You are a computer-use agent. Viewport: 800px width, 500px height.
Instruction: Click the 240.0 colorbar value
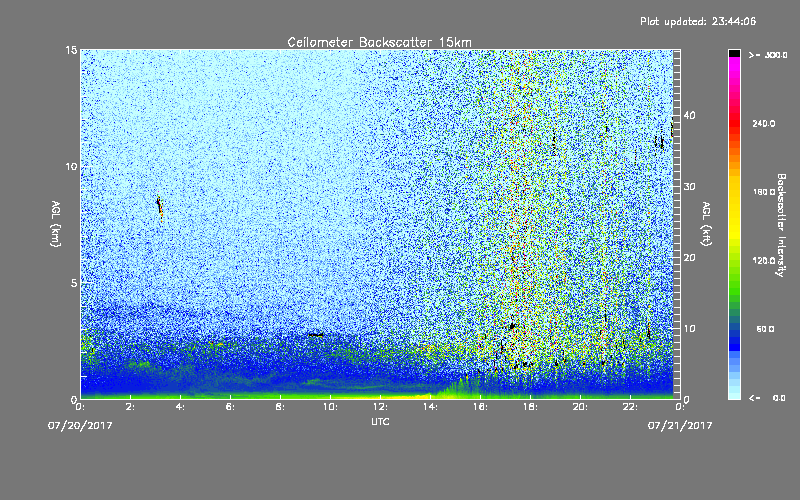pyautogui.click(x=764, y=123)
